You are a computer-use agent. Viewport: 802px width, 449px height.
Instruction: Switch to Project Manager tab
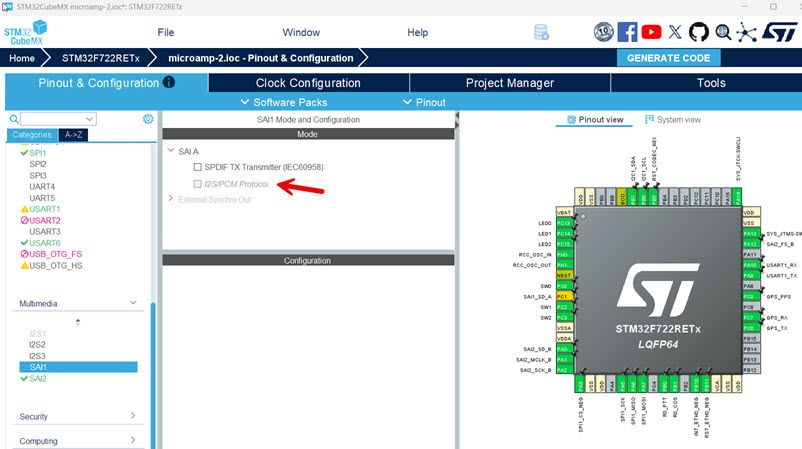pyautogui.click(x=509, y=83)
